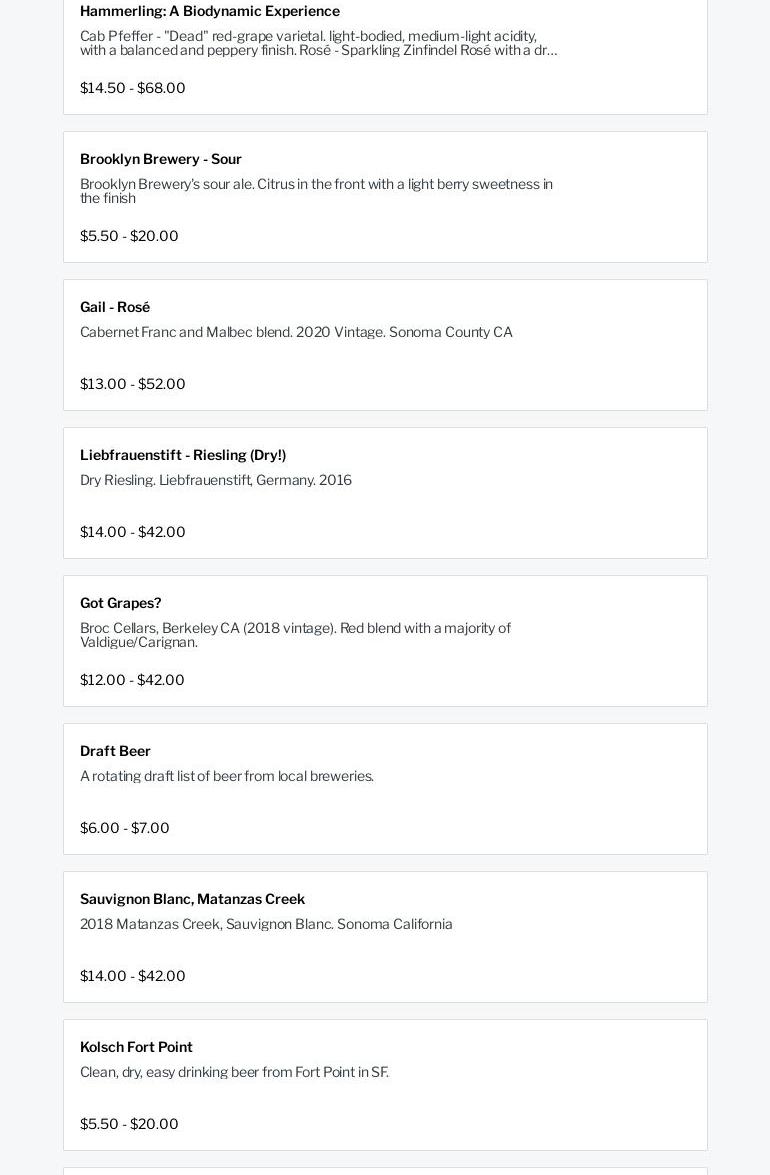This screenshot has width=770, height=1175.
Task: Click the Cab Pfeffer description text
Action: click(318, 43)
